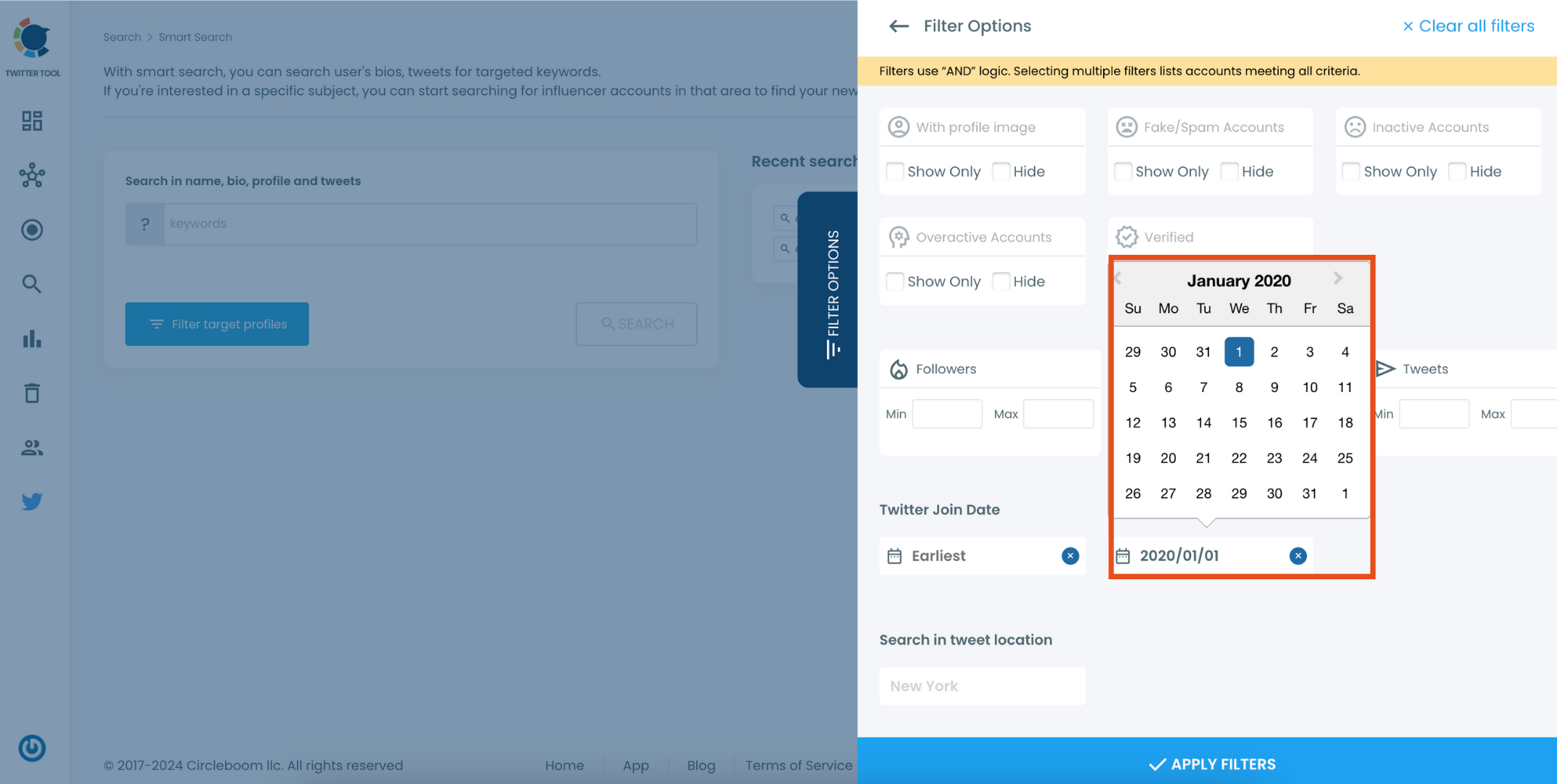Select the Analytics graph icon in sidebar
This screenshot has height=784, width=1557.
point(31,338)
